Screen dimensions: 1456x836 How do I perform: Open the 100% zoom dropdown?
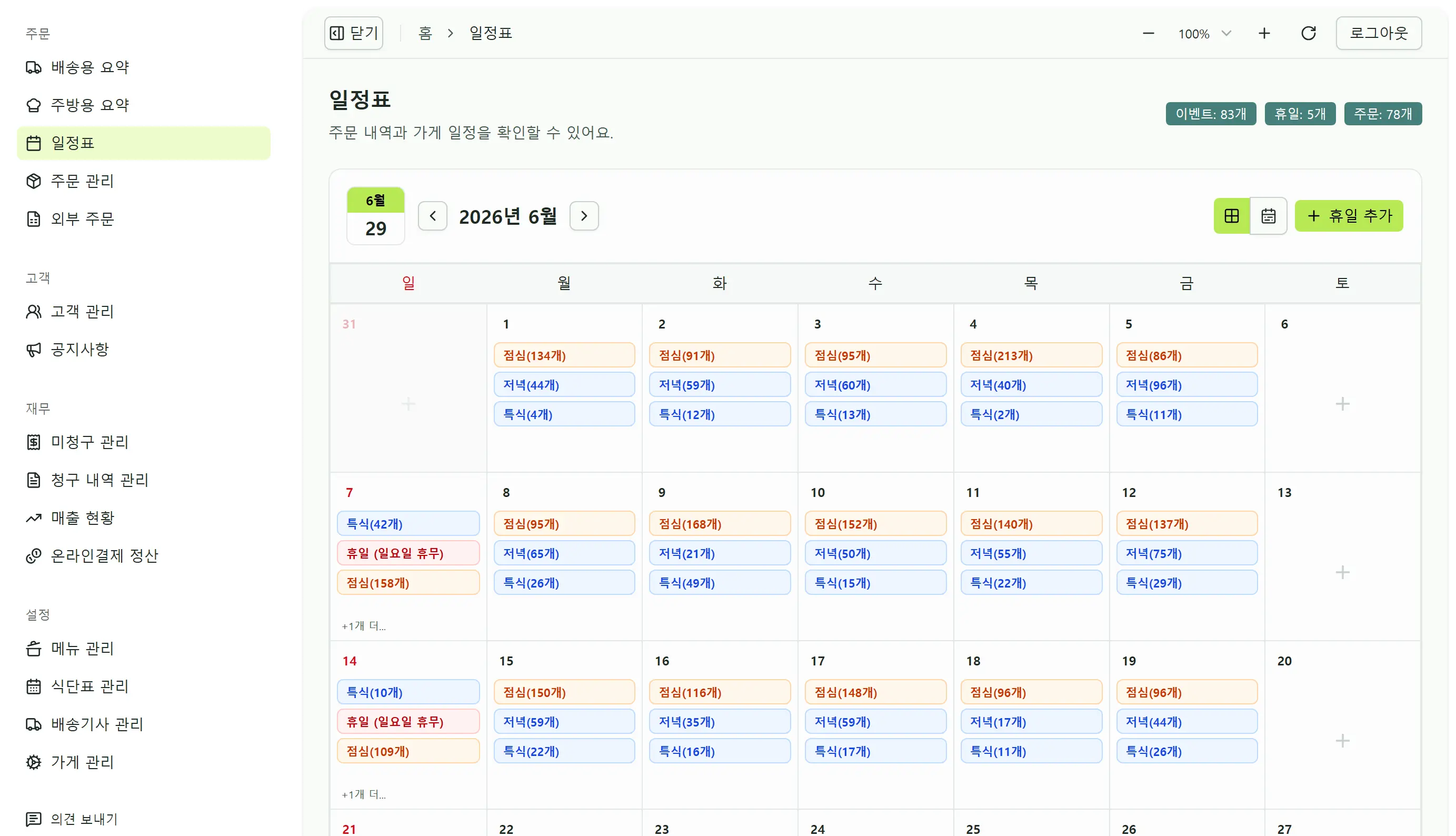point(1204,33)
